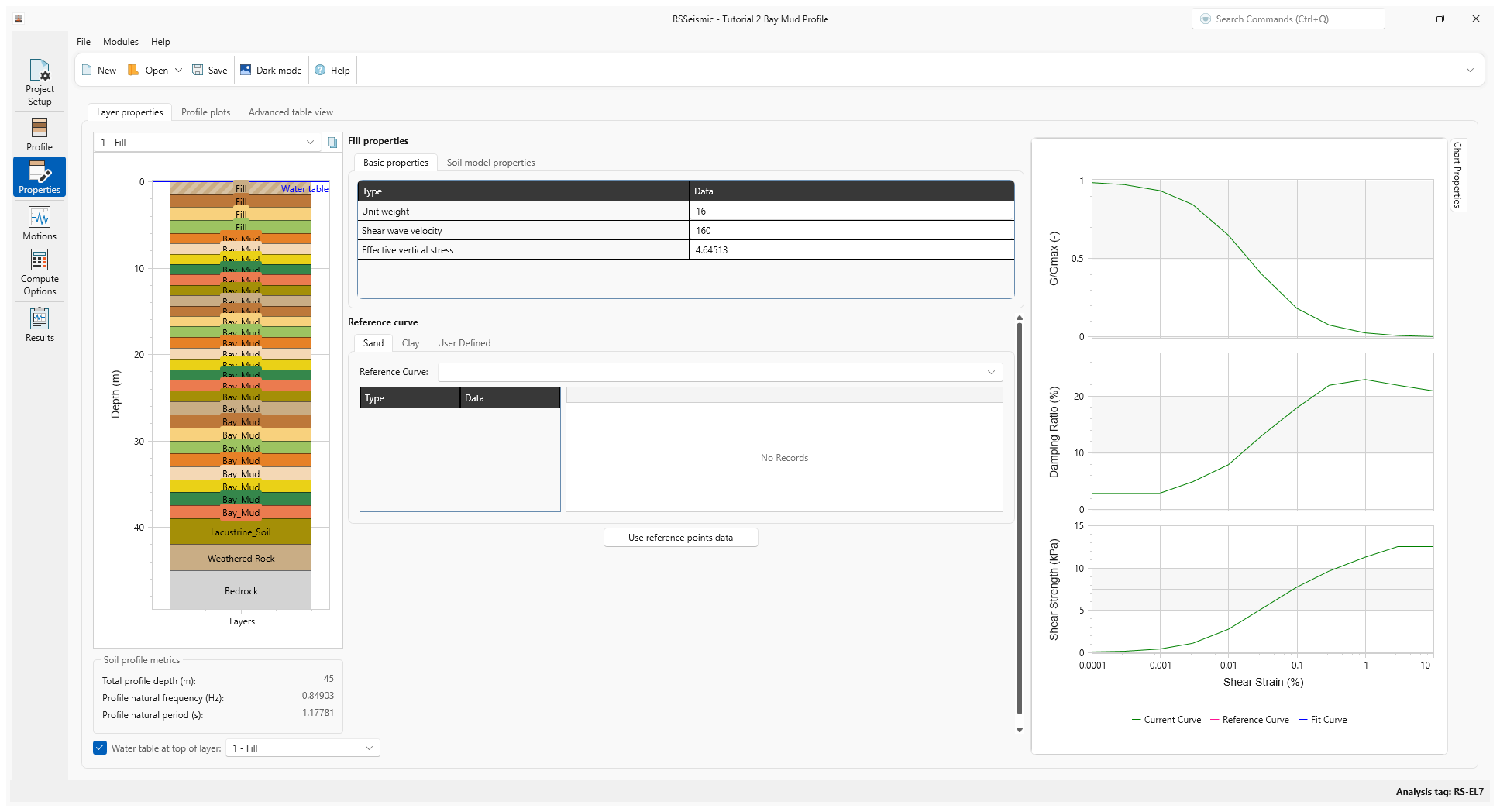Click the Reference Curve legend entry
1500x812 pixels.
click(1249, 720)
